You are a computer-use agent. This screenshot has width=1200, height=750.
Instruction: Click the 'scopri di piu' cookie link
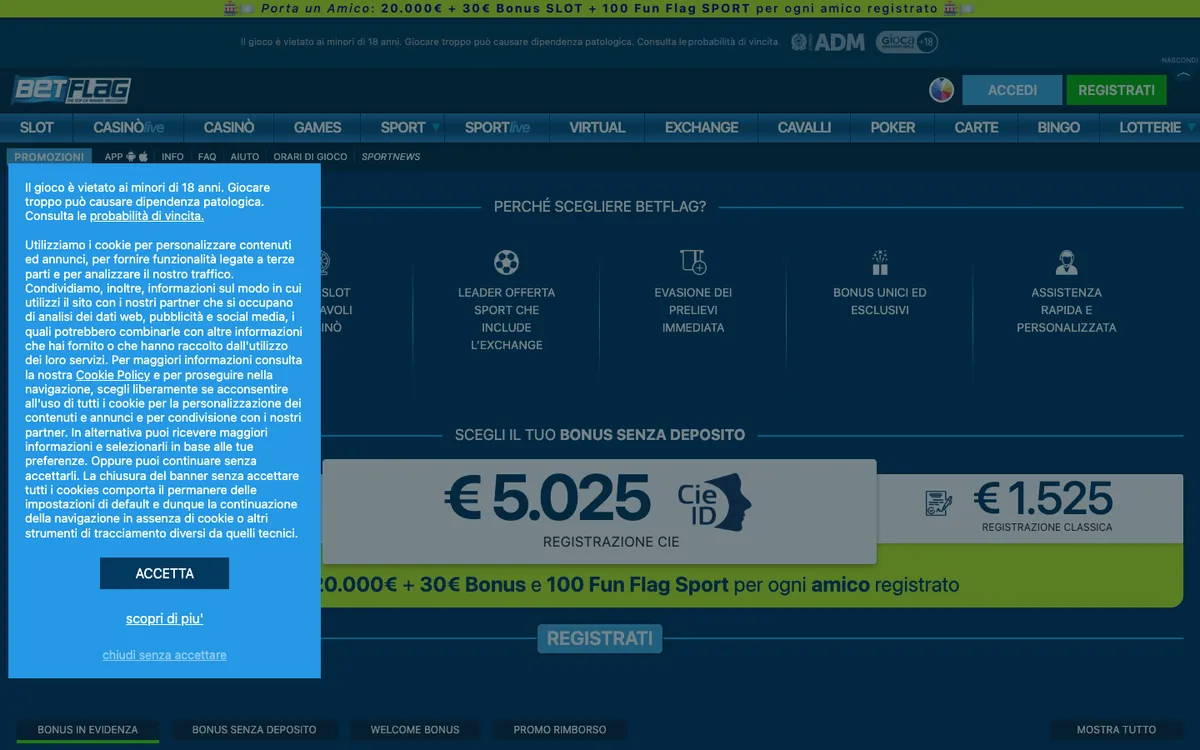[164, 619]
